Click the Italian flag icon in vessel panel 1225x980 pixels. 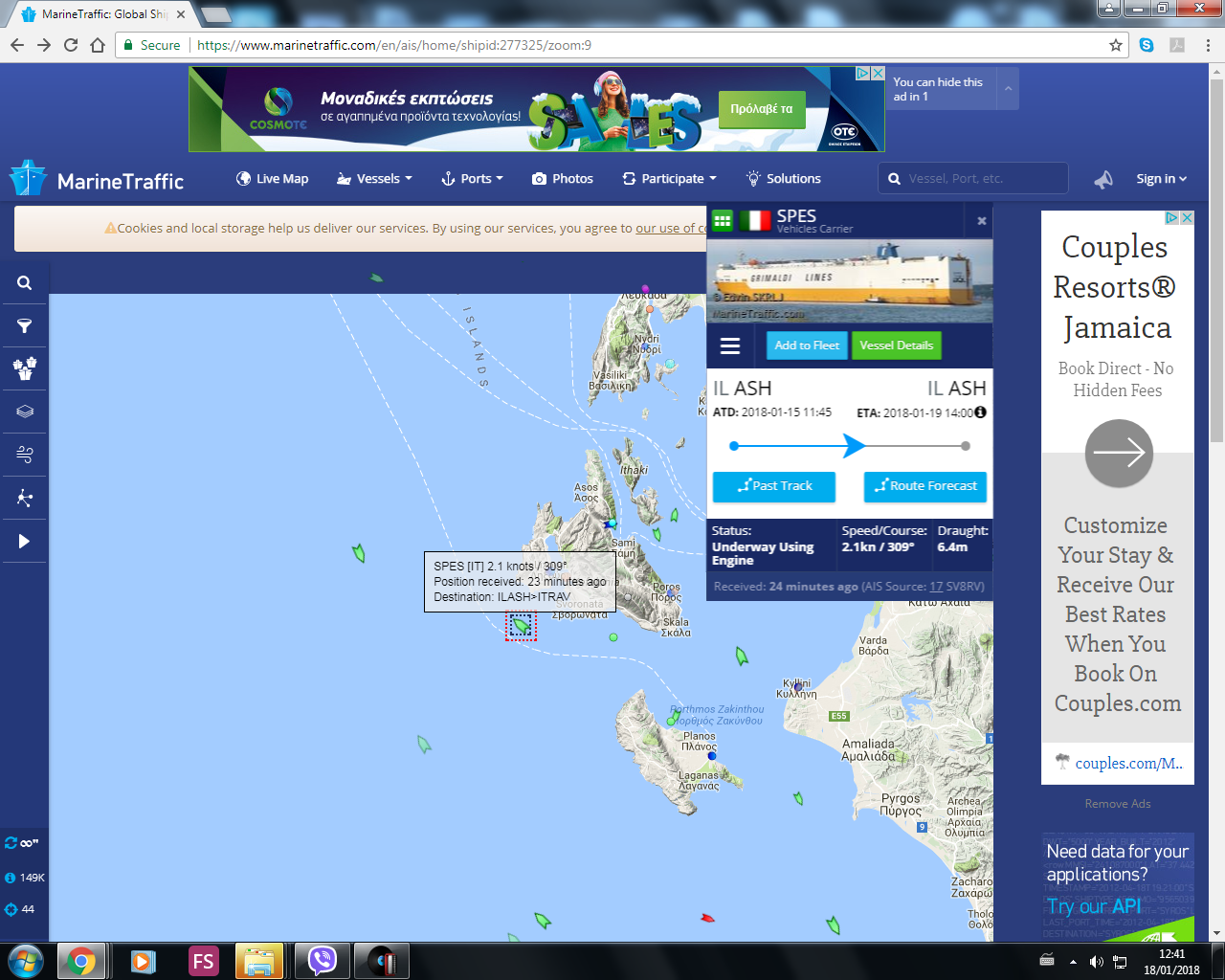(x=755, y=221)
